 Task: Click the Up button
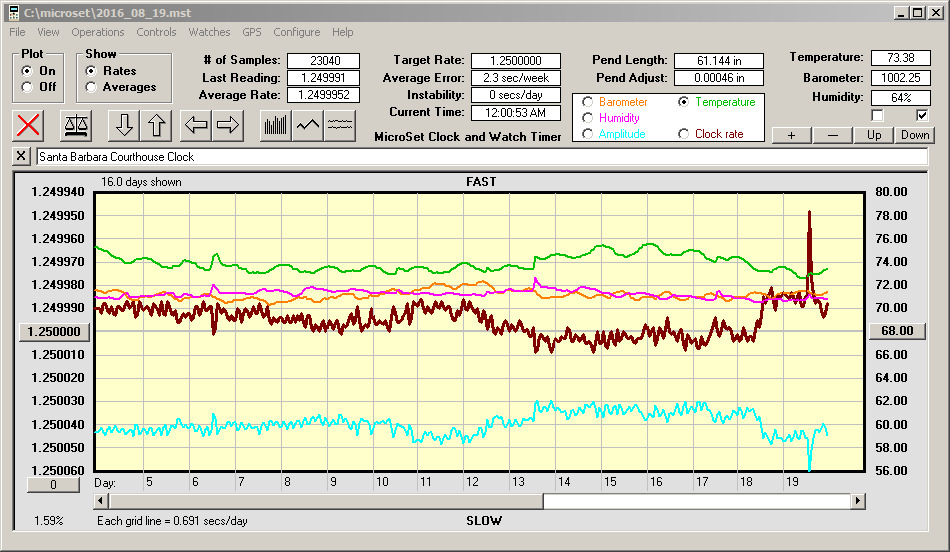pos(874,135)
